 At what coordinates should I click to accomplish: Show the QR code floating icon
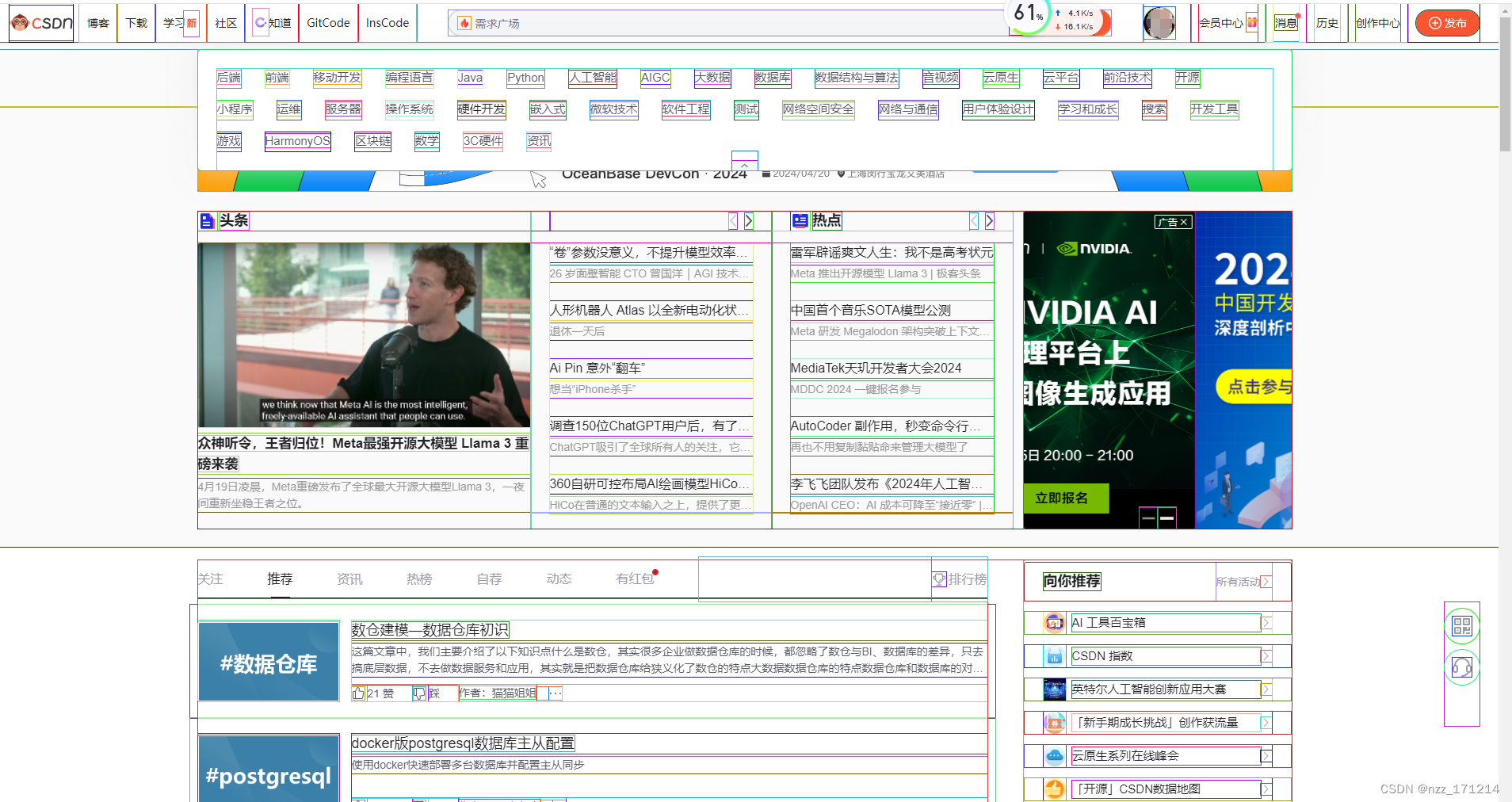click(x=1462, y=626)
